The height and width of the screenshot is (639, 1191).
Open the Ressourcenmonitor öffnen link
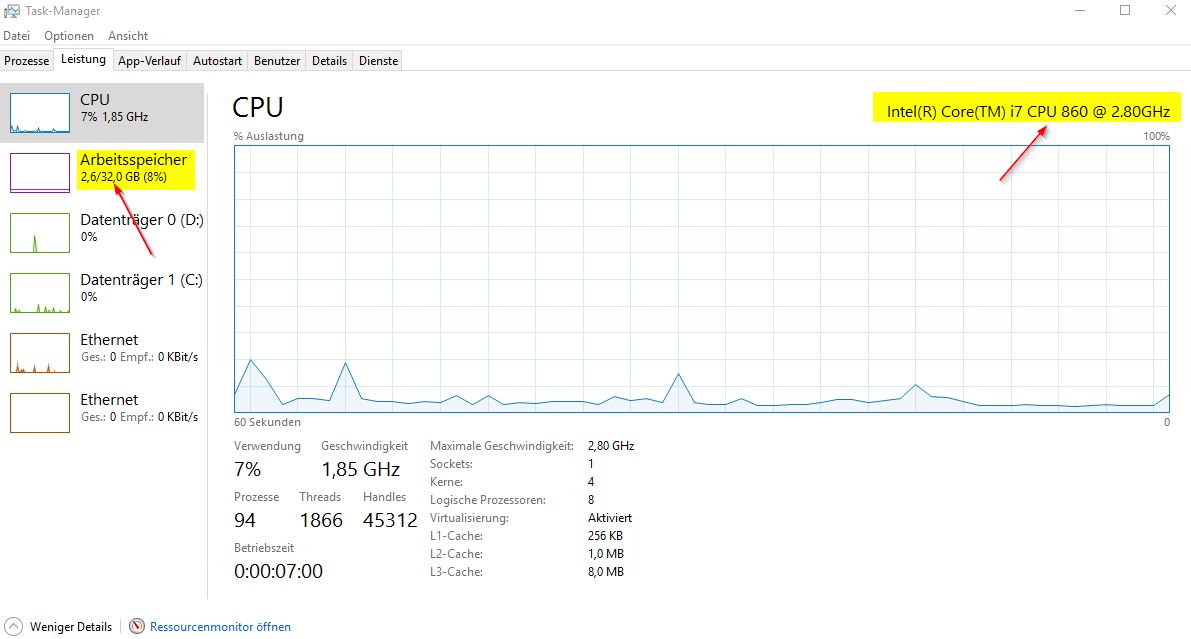tap(220, 627)
